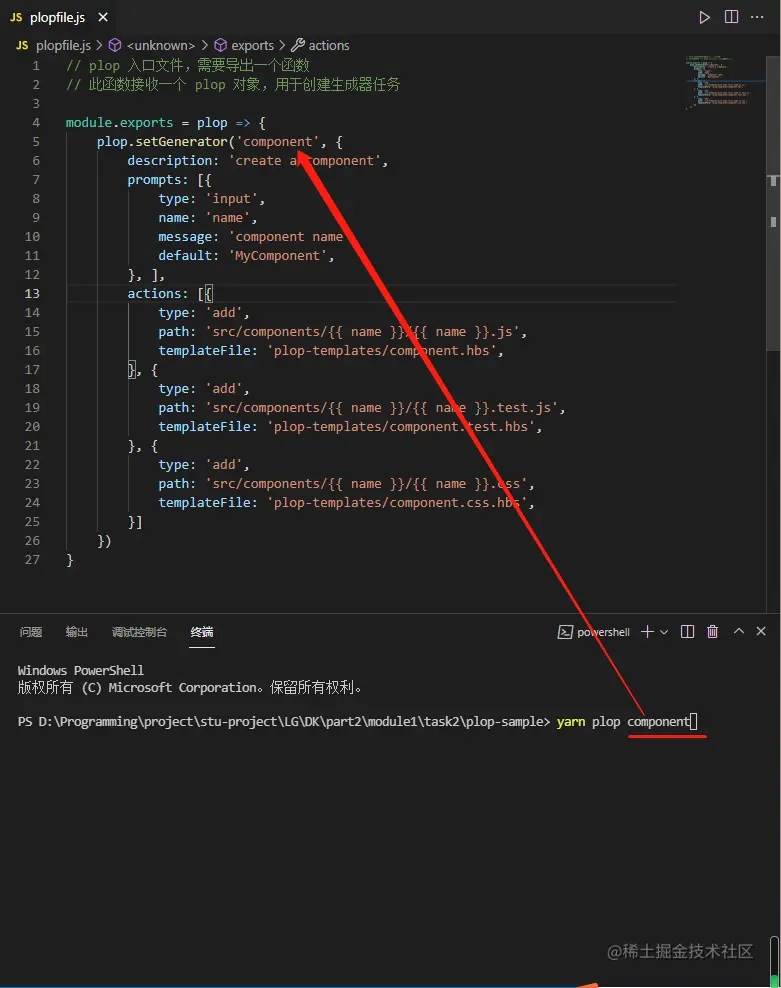Viewport: 781px width, 988px height.
Task: Click the JS file icon on the tab
Action: (x=16, y=18)
